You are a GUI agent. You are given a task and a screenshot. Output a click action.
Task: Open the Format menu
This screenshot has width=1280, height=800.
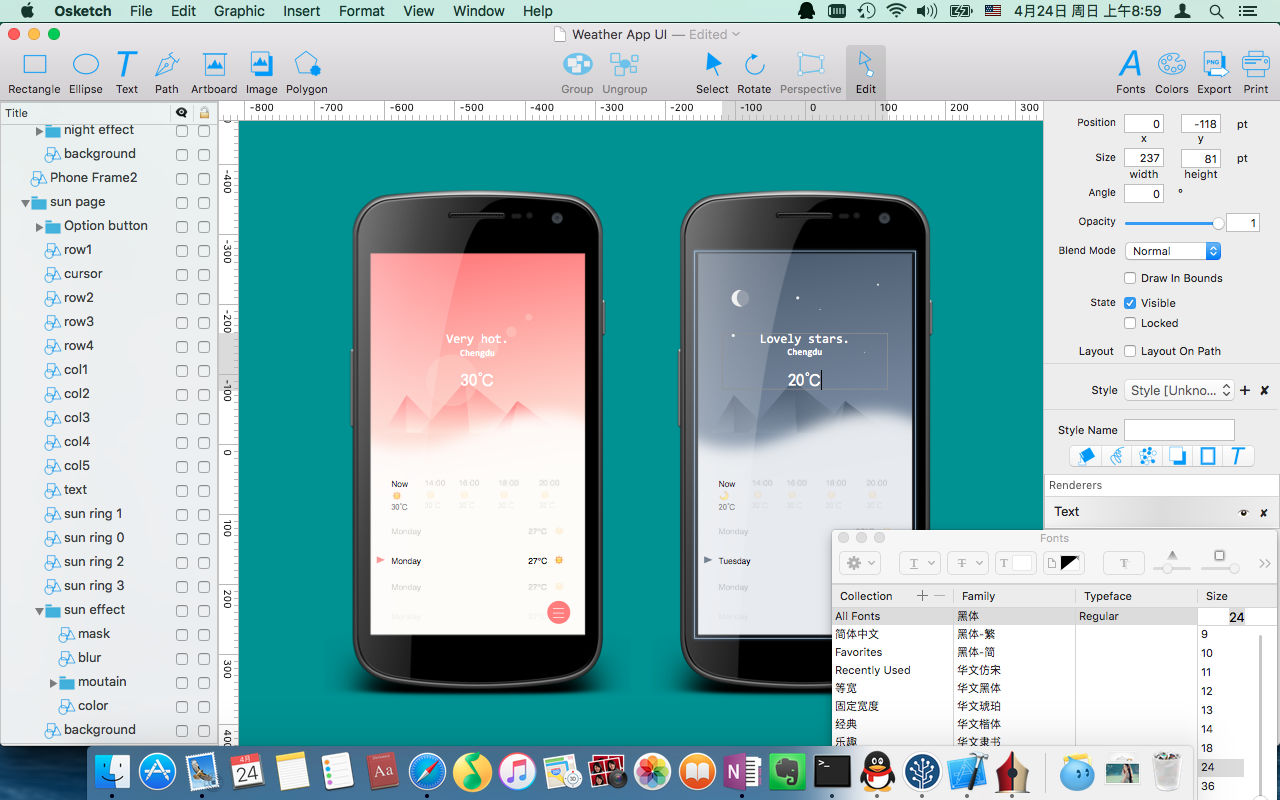pos(362,11)
